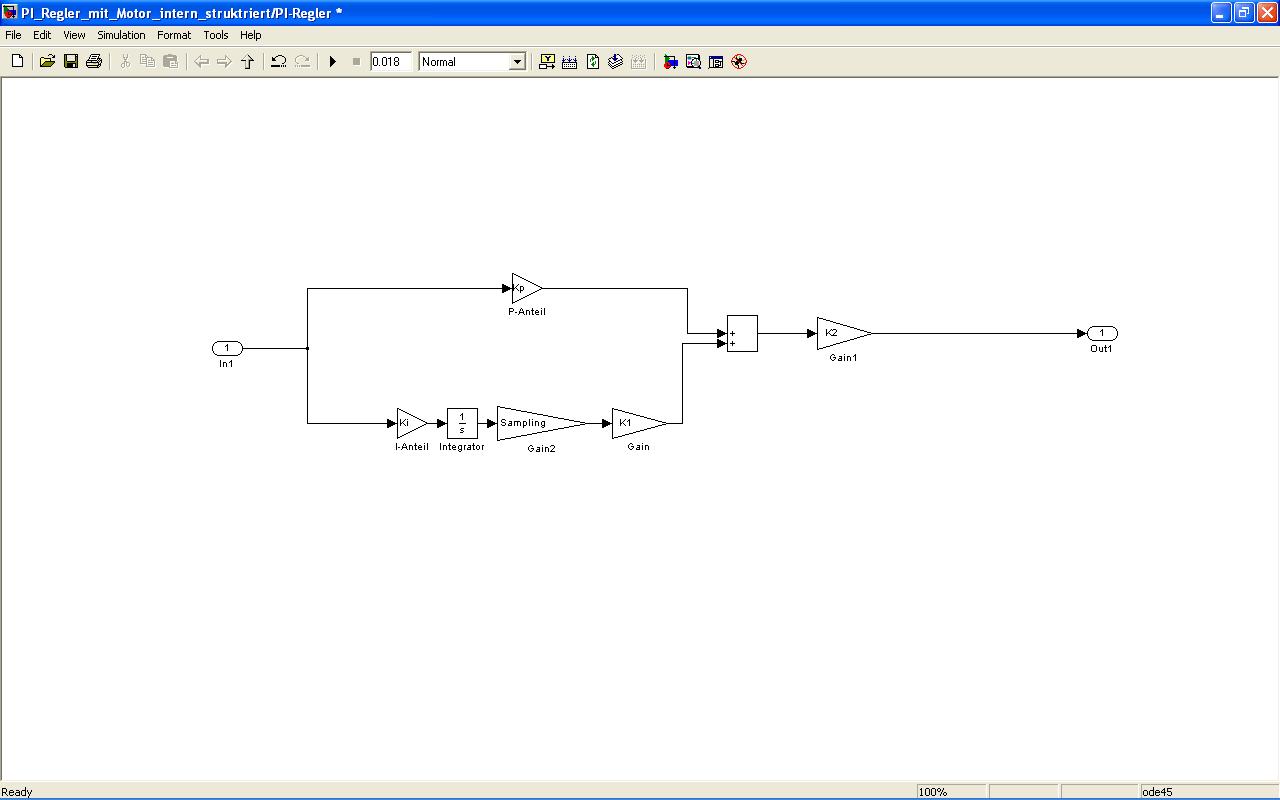Open a model file with folder icon
Screen dimensions: 1280x800
tap(47, 62)
